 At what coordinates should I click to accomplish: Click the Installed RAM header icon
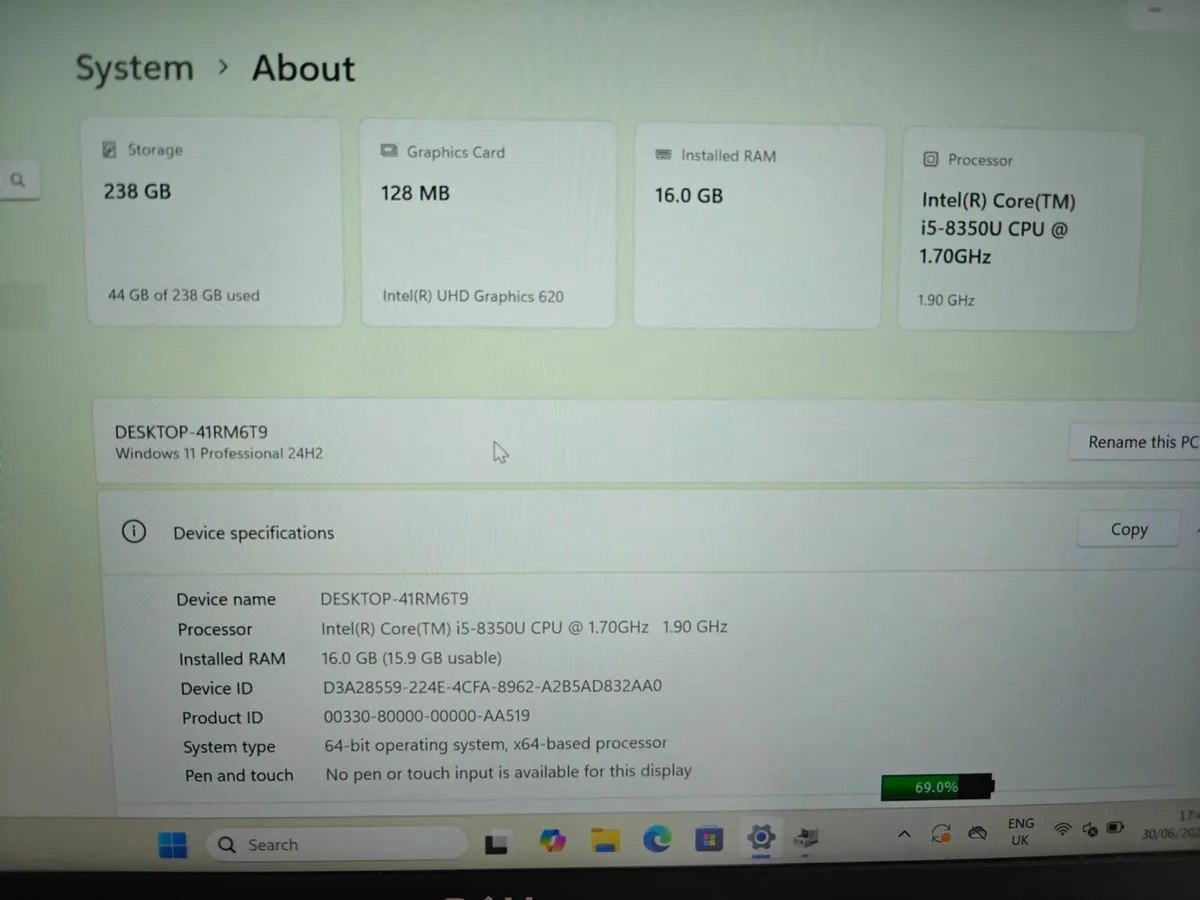click(x=663, y=155)
